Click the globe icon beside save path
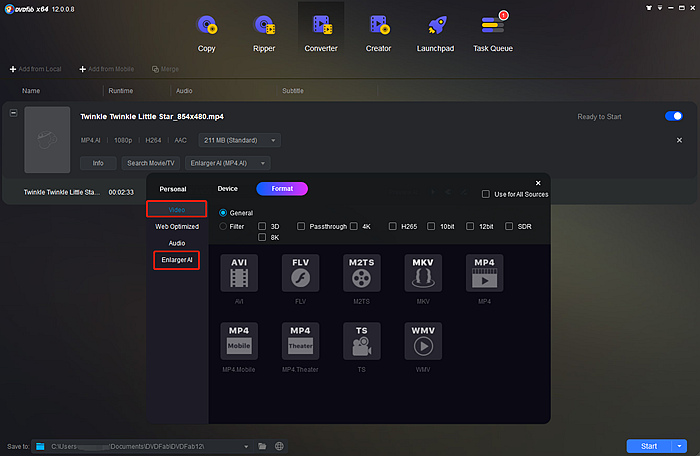 [x=279, y=446]
